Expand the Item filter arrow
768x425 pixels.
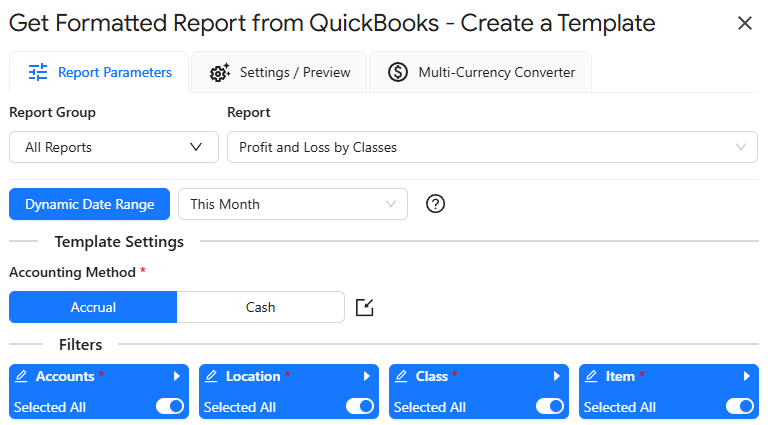(x=747, y=376)
